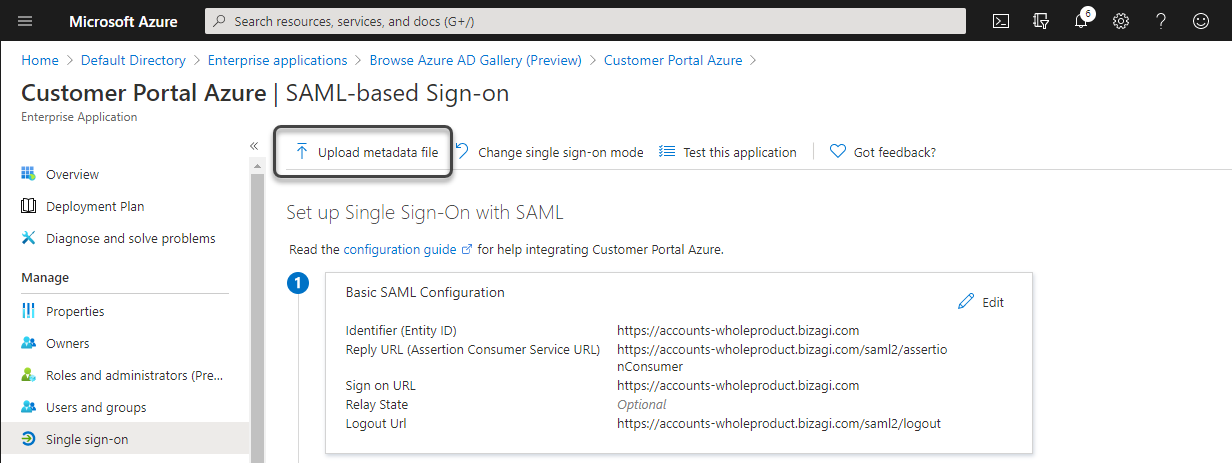Viewport: 1232px width, 463px height.
Task: Click the Logout Url value
Action: tap(779, 423)
